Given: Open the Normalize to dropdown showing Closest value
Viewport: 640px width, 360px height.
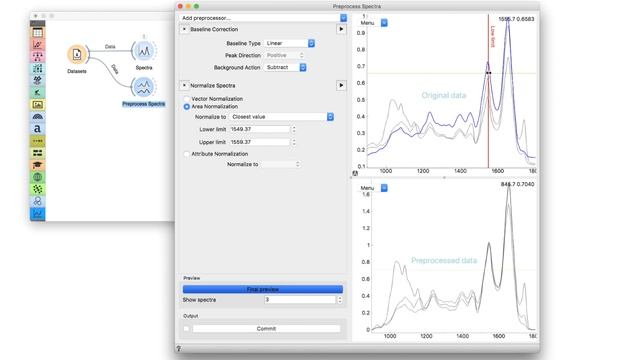Looking at the screenshot, I should (282, 117).
